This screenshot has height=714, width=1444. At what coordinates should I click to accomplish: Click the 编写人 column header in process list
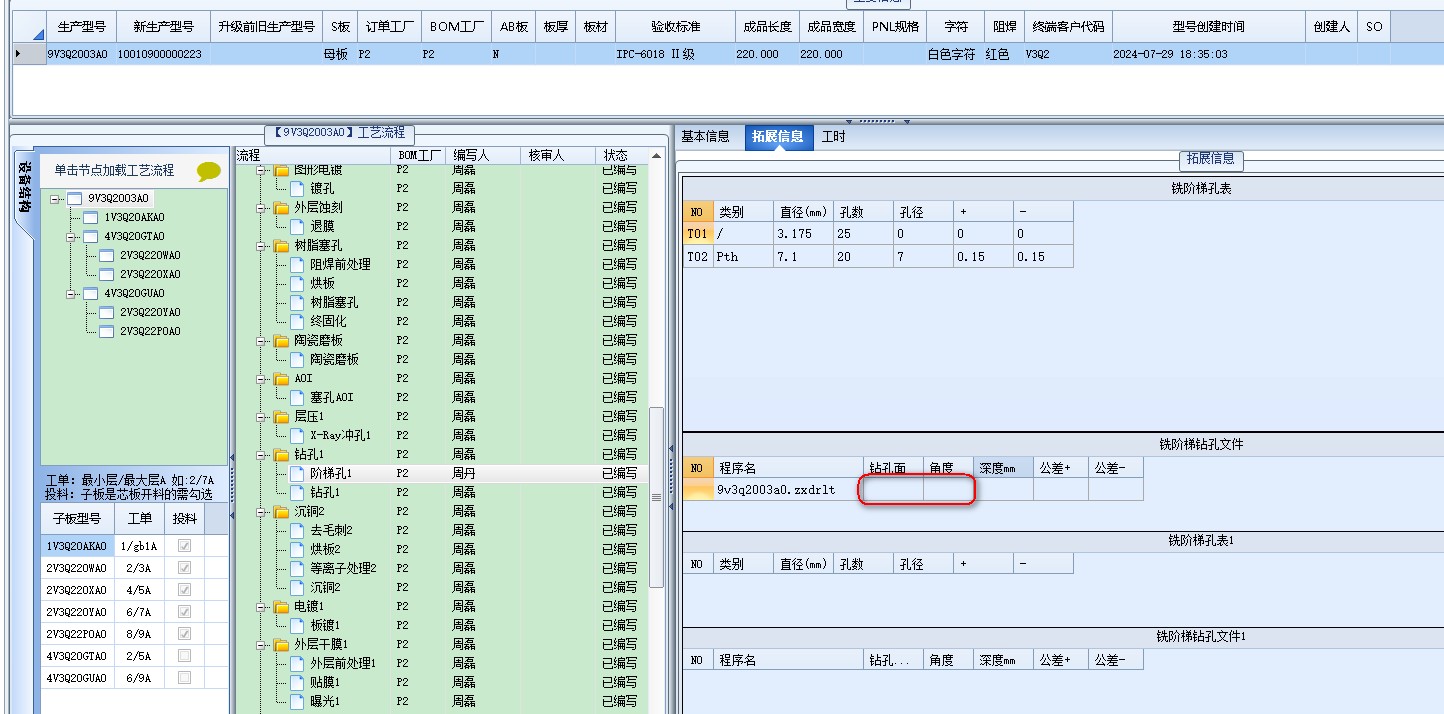tap(484, 155)
